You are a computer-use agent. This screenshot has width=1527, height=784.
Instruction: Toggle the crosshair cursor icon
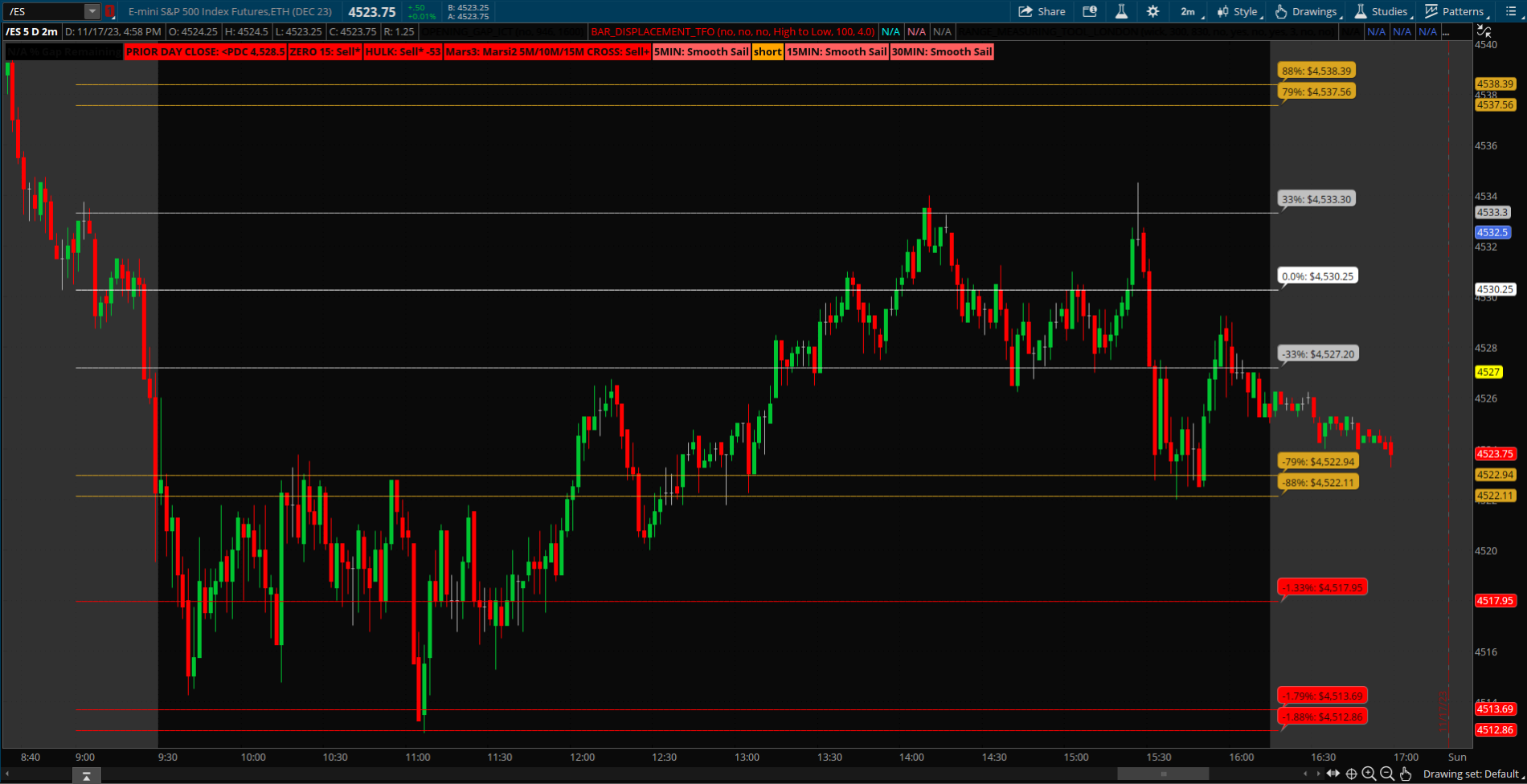coord(1352,774)
